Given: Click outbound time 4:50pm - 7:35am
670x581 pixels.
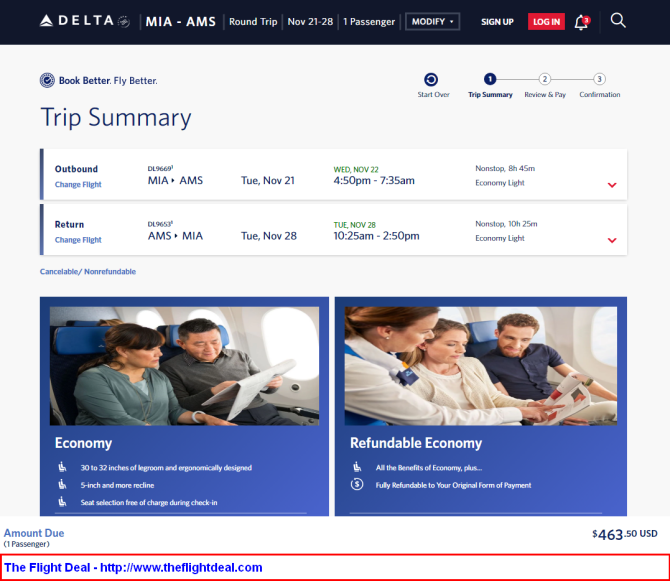Looking at the screenshot, I should (374, 181).
